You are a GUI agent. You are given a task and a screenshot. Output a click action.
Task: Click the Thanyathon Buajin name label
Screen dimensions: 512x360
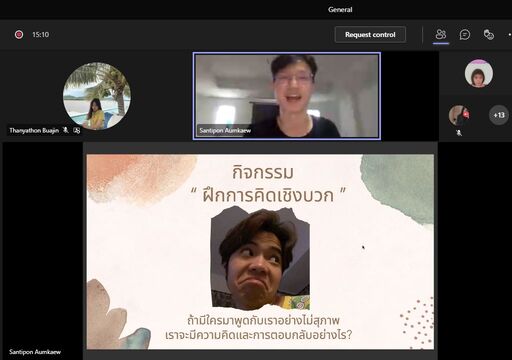click(34, 130)
